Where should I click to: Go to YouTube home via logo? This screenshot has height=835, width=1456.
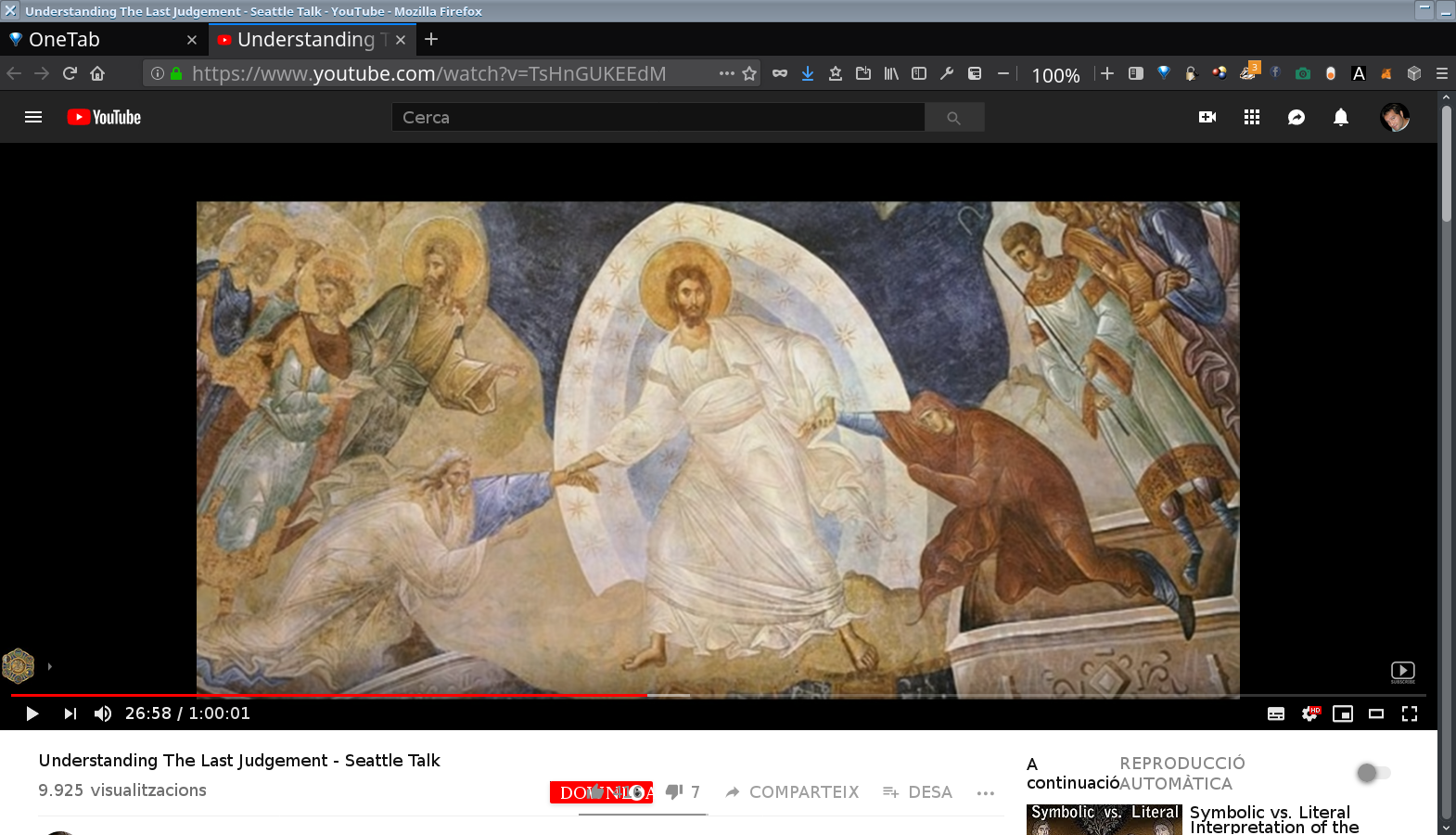[104, 117]
